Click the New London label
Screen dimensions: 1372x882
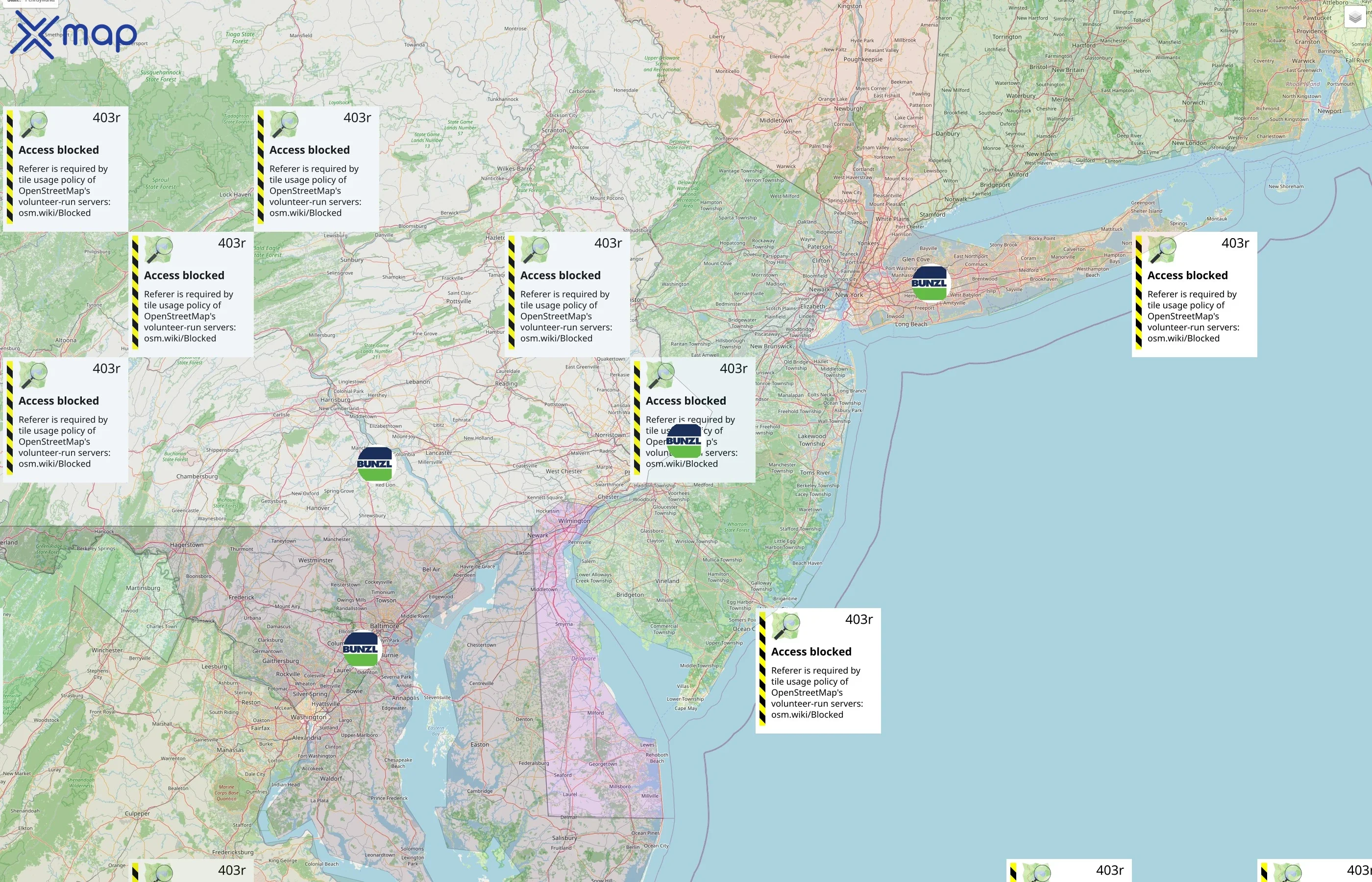pyautogui.click(x=1189, y=143)
